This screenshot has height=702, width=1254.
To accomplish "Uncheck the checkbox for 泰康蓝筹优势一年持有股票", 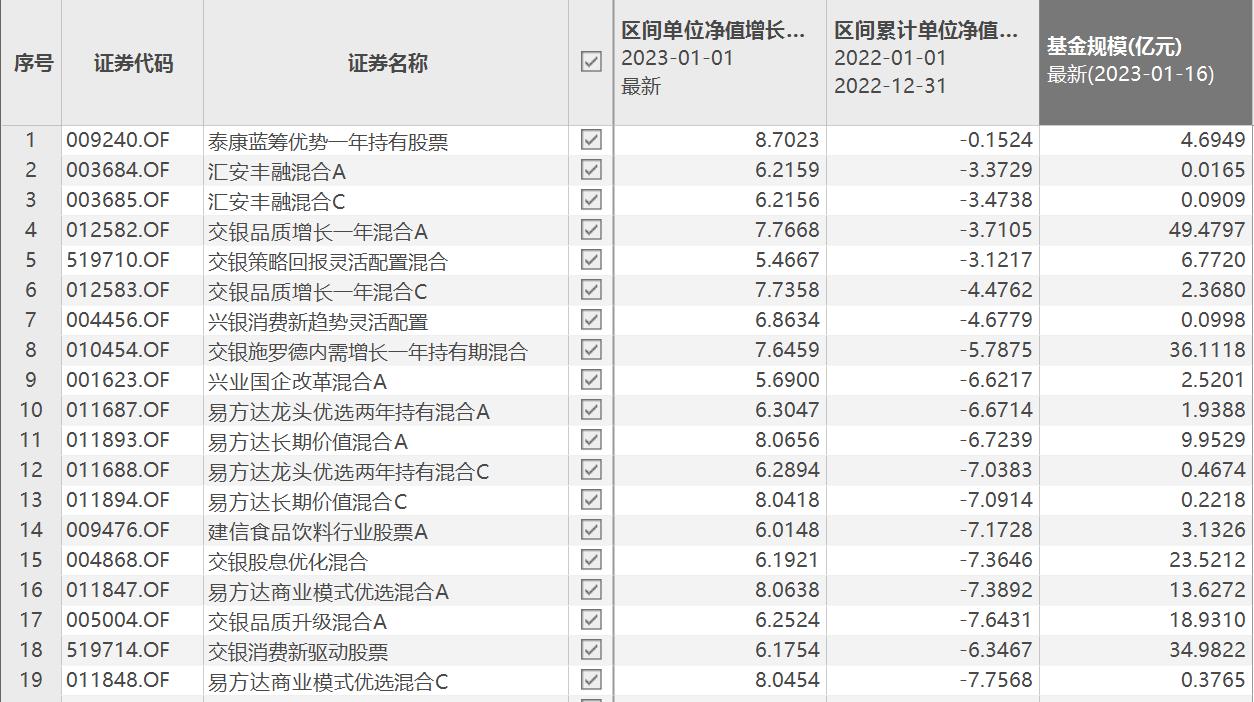I will pos(591,140).
